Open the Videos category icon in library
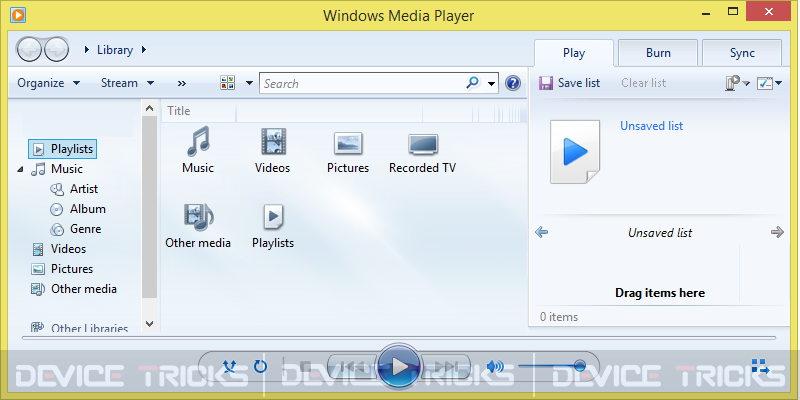Viewport: 800px width, 400px height. pos(273,141)
